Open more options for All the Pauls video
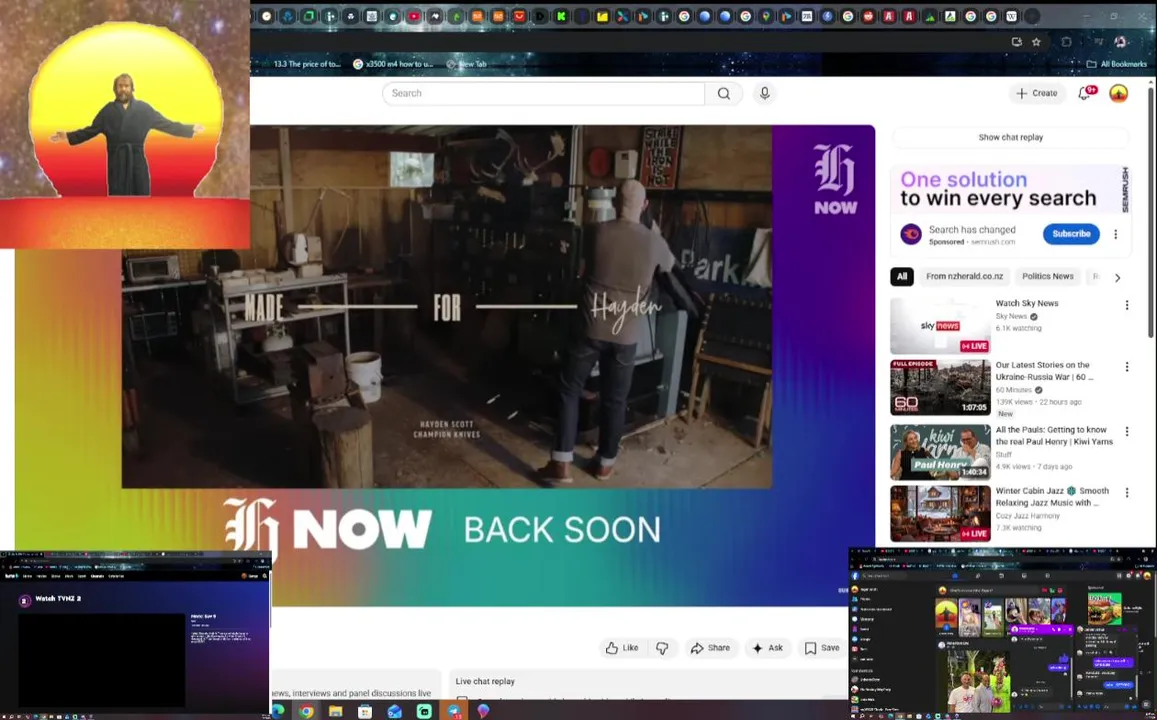Viewport: 1157px width, 720px height. pos(1127,431)
